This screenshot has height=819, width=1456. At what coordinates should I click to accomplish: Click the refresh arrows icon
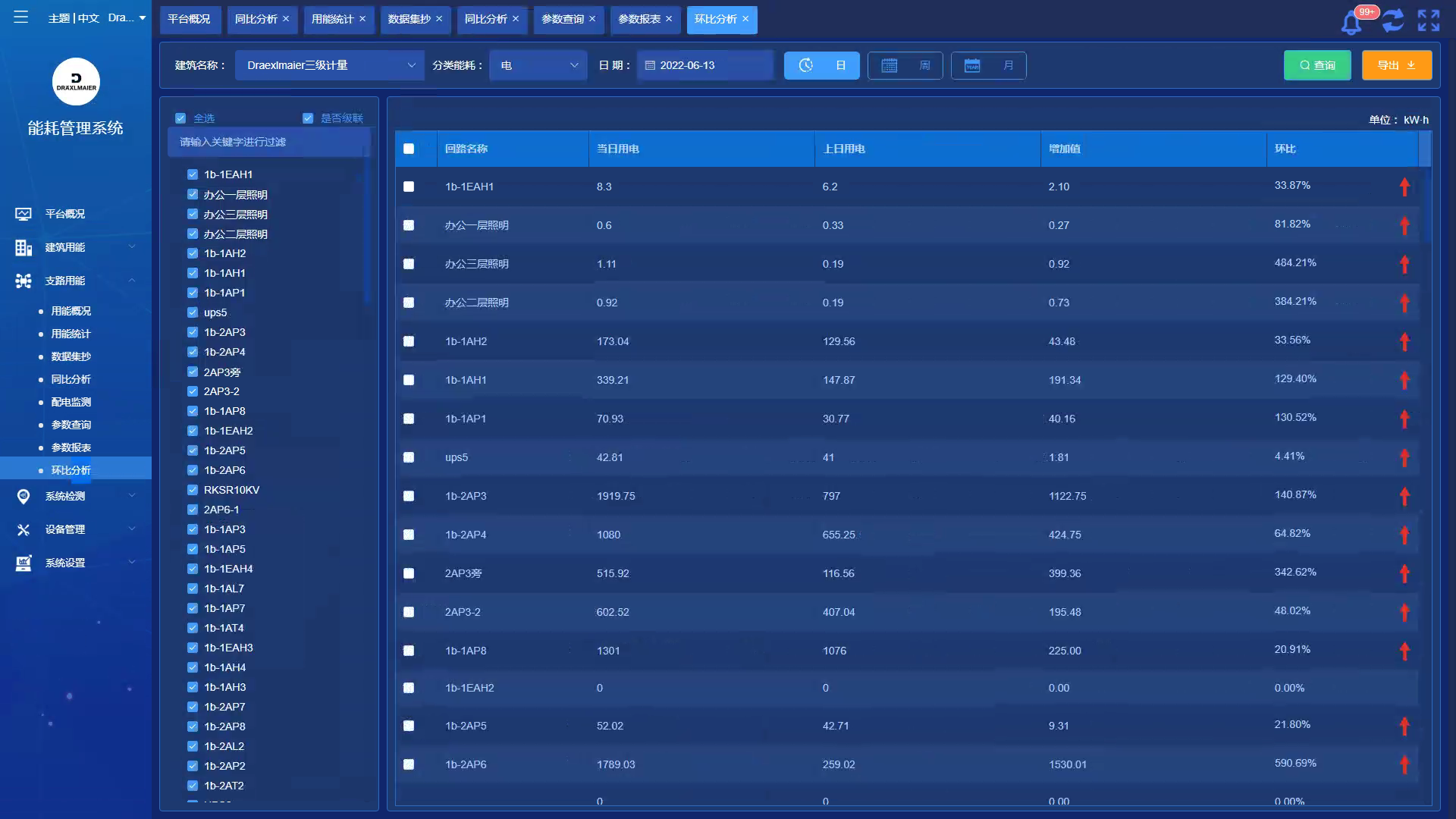pyautogui.click(x=1392, y=20)
